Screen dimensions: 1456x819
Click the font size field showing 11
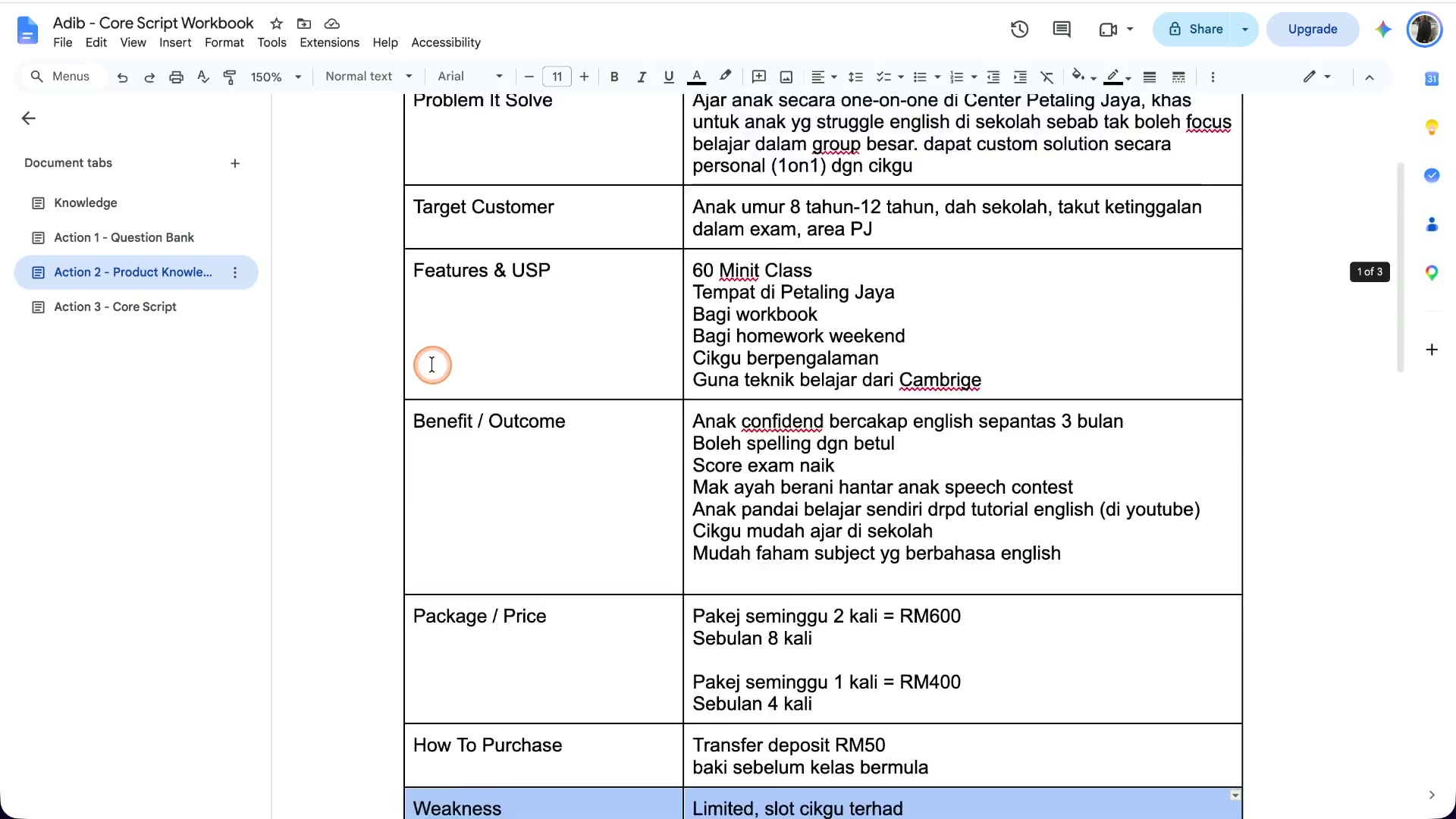[557, 77]
